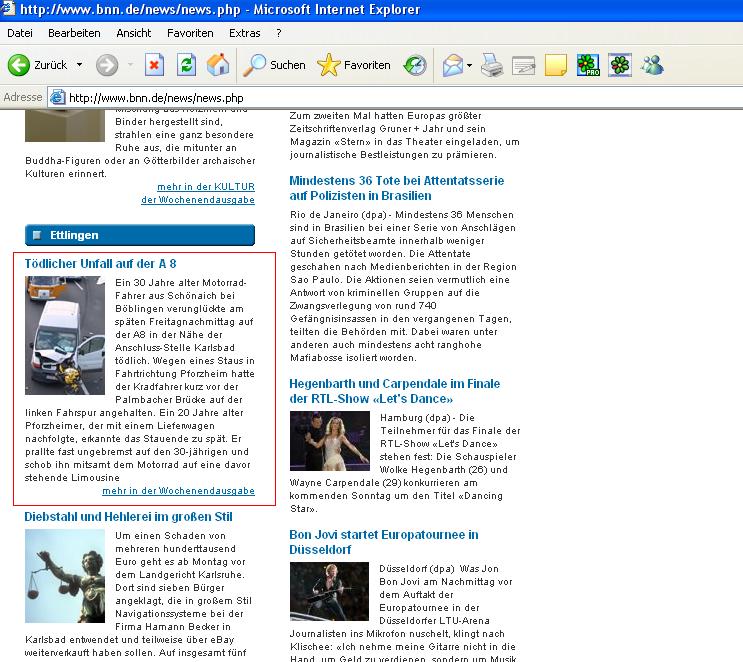
Task: Launch the ICQ PRO flower icon
Action: pos(588,65)
